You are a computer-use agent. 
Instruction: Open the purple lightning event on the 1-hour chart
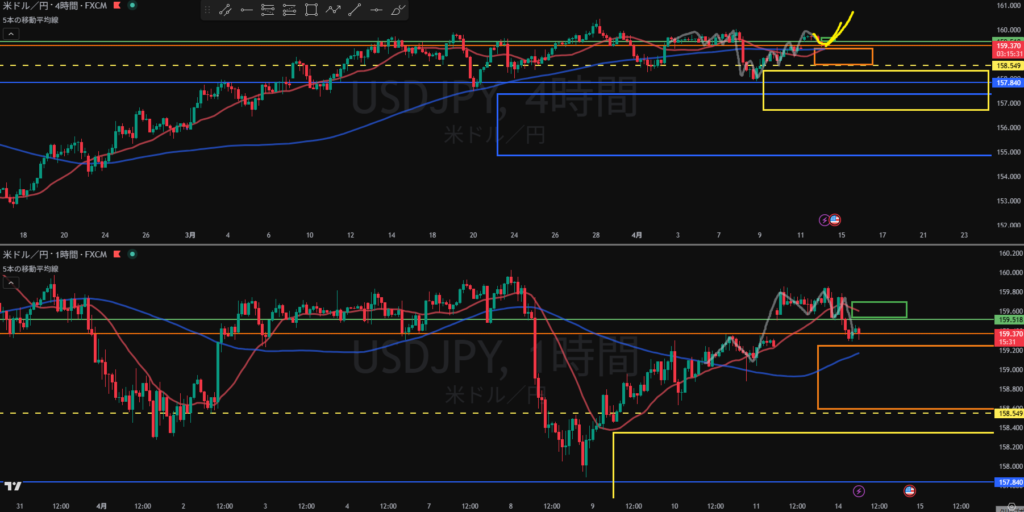click(x=860, y=490)
